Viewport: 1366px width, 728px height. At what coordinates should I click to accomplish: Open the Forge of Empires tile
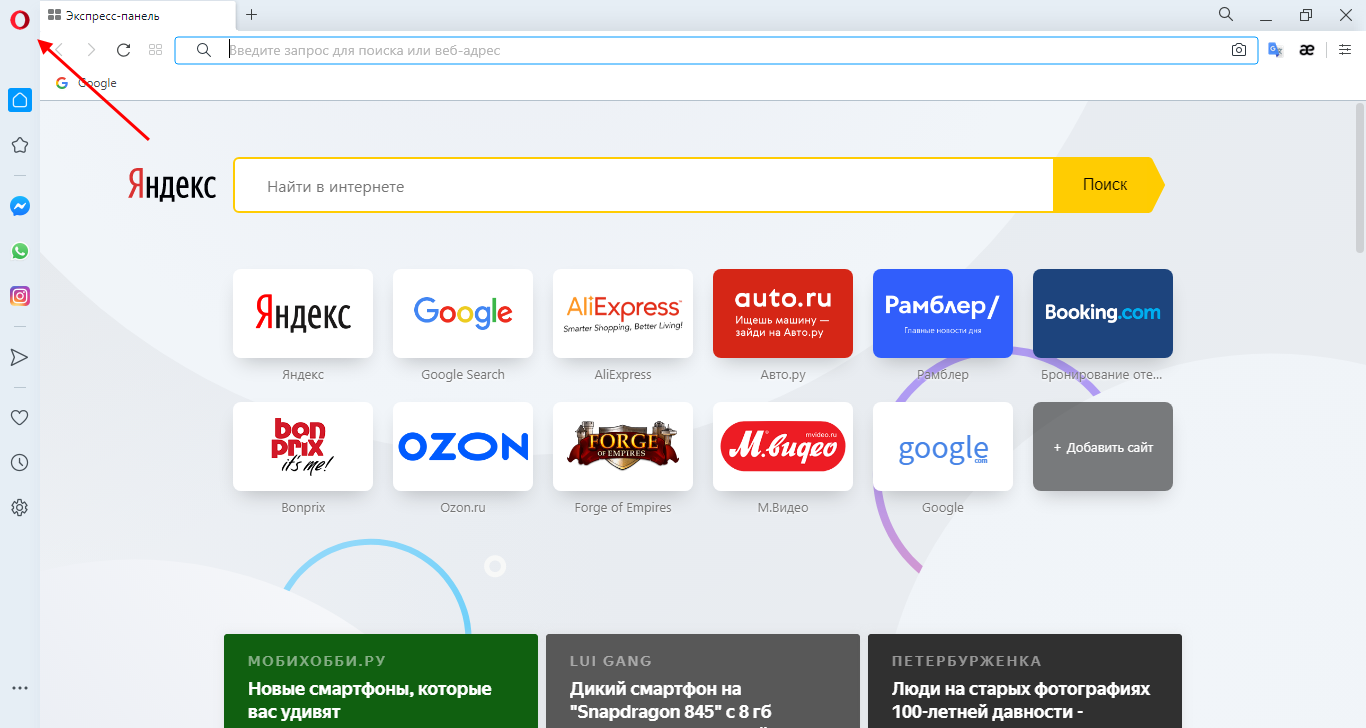pyautogui.click(x=623, y=446)
